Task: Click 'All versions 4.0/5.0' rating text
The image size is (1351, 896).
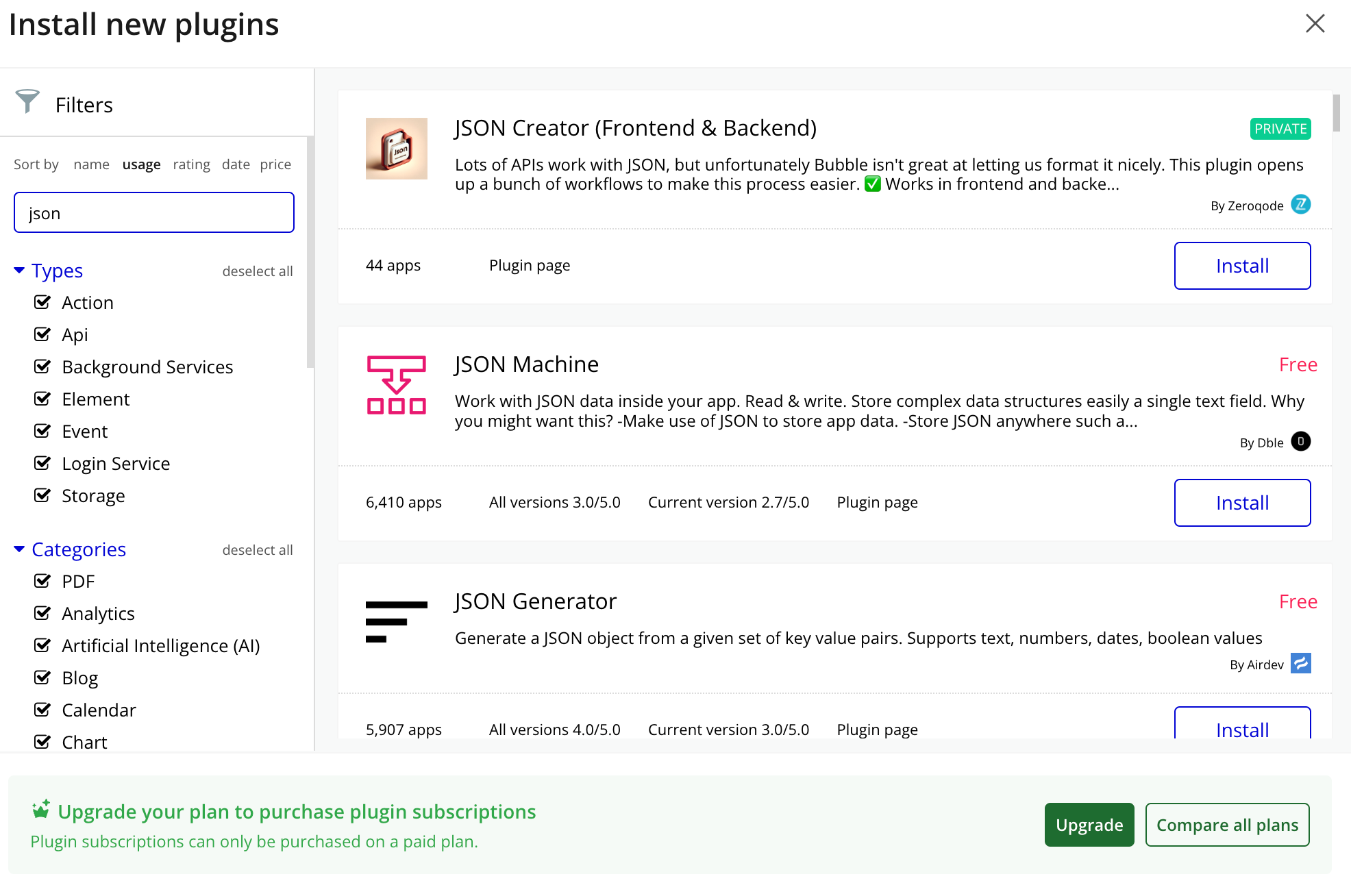Action: coord(555,730)
